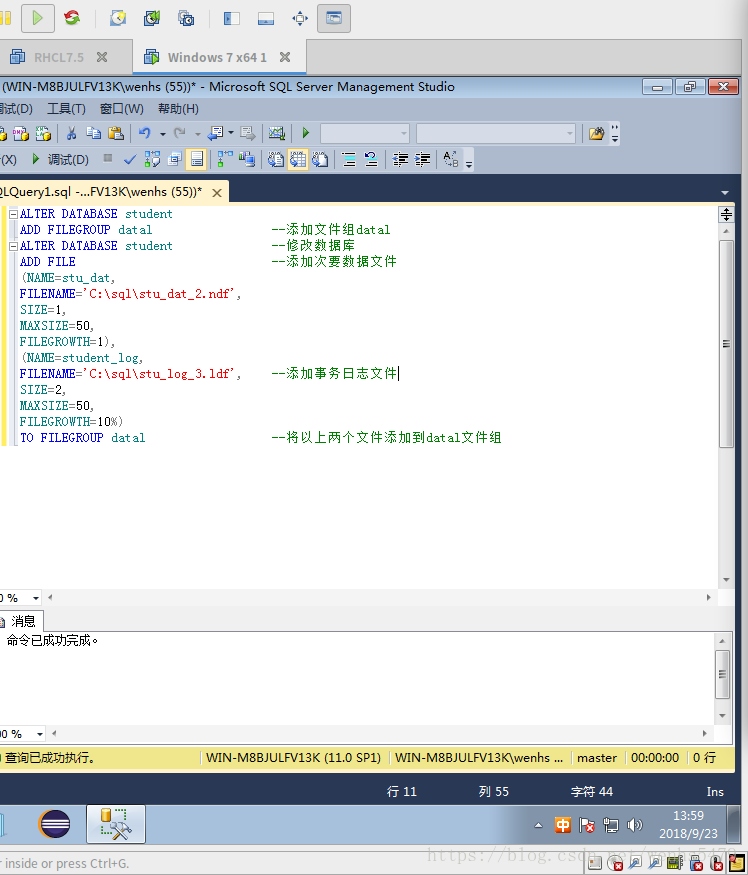Screen dimensions: 748x875
Task: Toggle IntelliSense enabled button
Action: click(x=196, y=159)
